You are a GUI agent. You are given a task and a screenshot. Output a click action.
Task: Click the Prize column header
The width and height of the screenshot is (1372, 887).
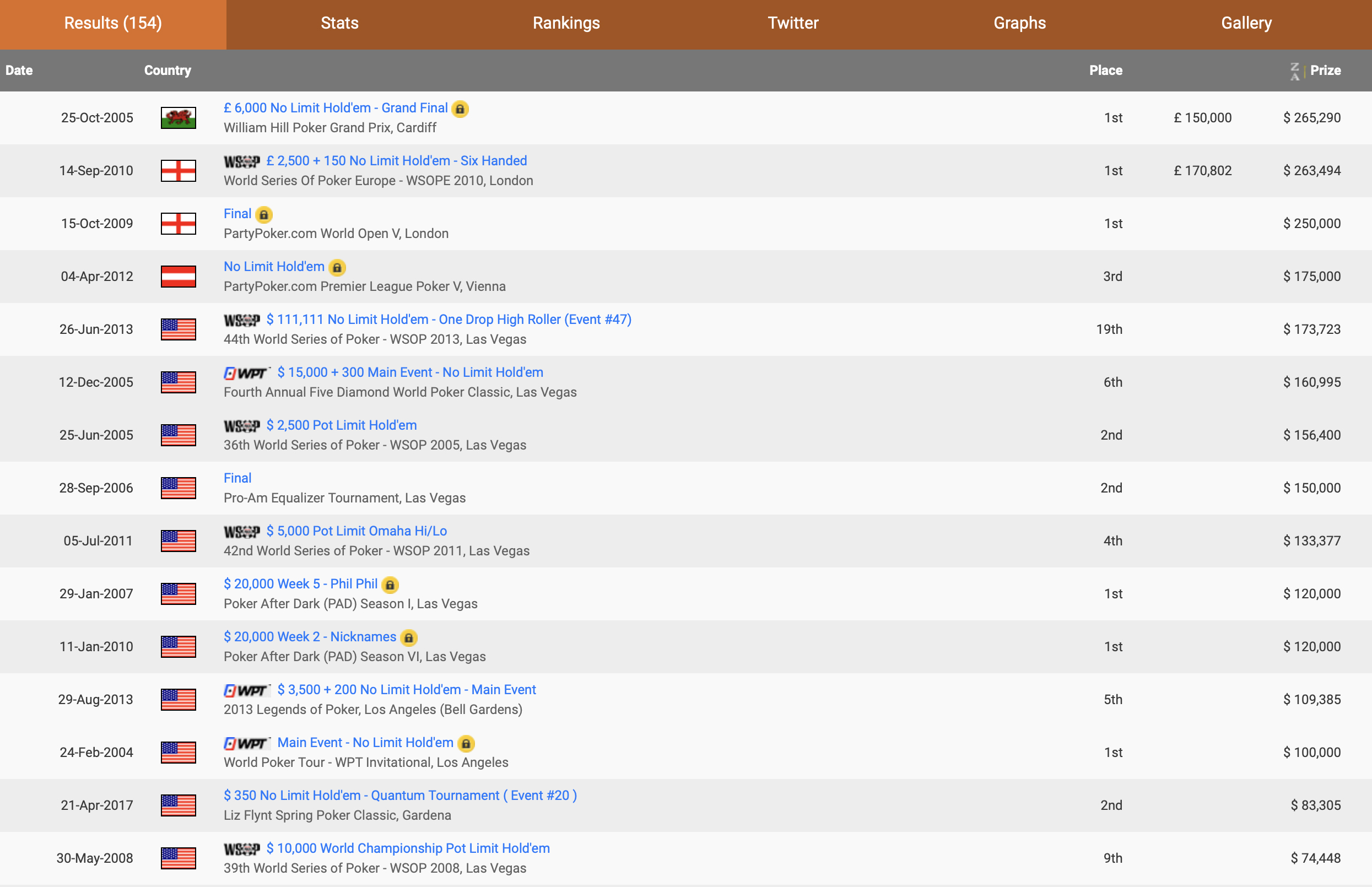click(1325, 71)
